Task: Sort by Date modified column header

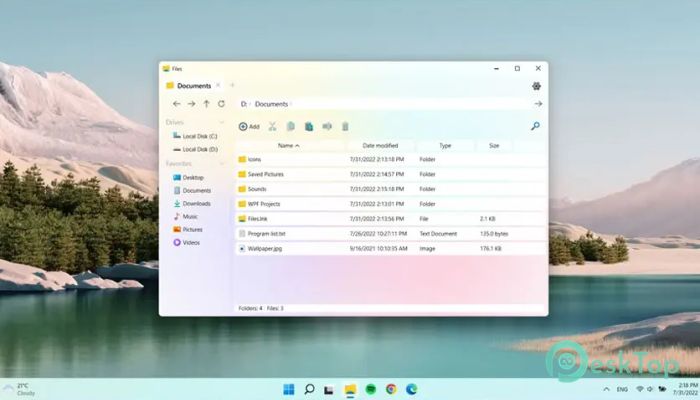Action: pyautogui.click(x=380, y=146)
